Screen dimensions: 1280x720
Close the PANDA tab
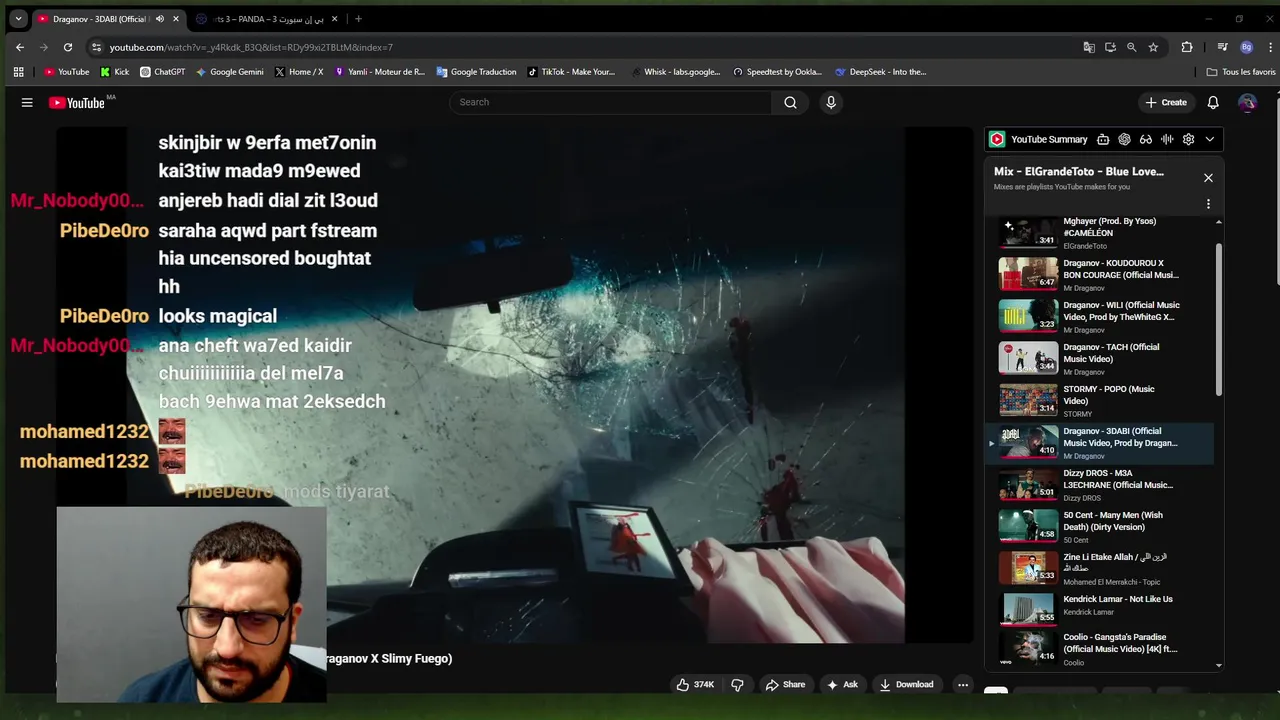334,19
